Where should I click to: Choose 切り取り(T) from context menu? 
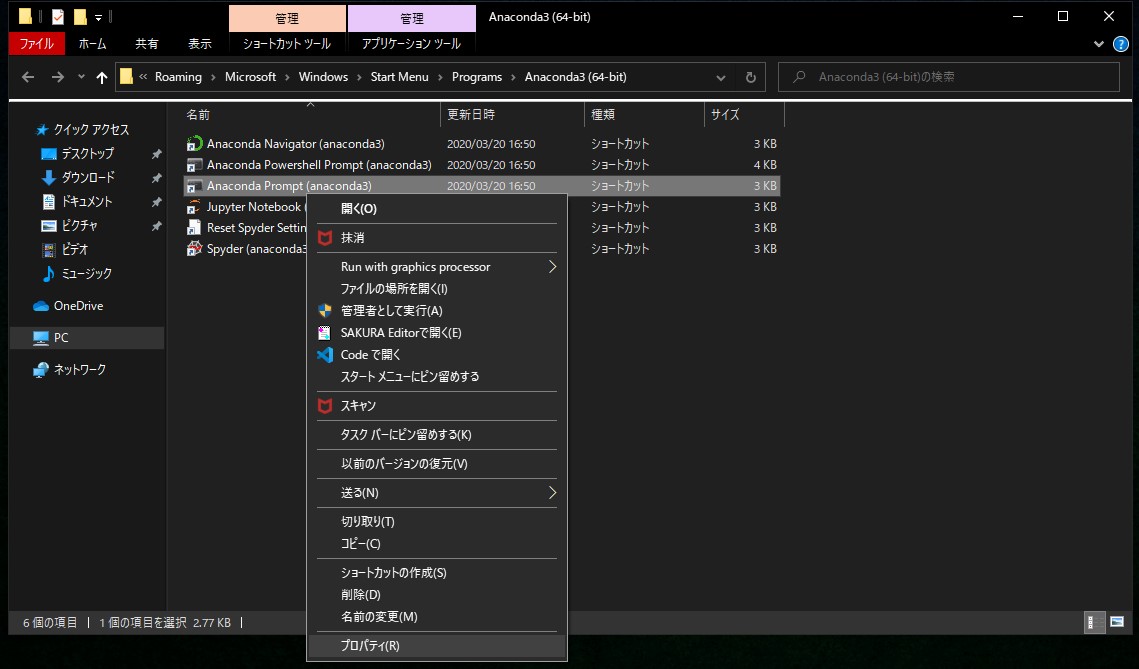[437, 522]
